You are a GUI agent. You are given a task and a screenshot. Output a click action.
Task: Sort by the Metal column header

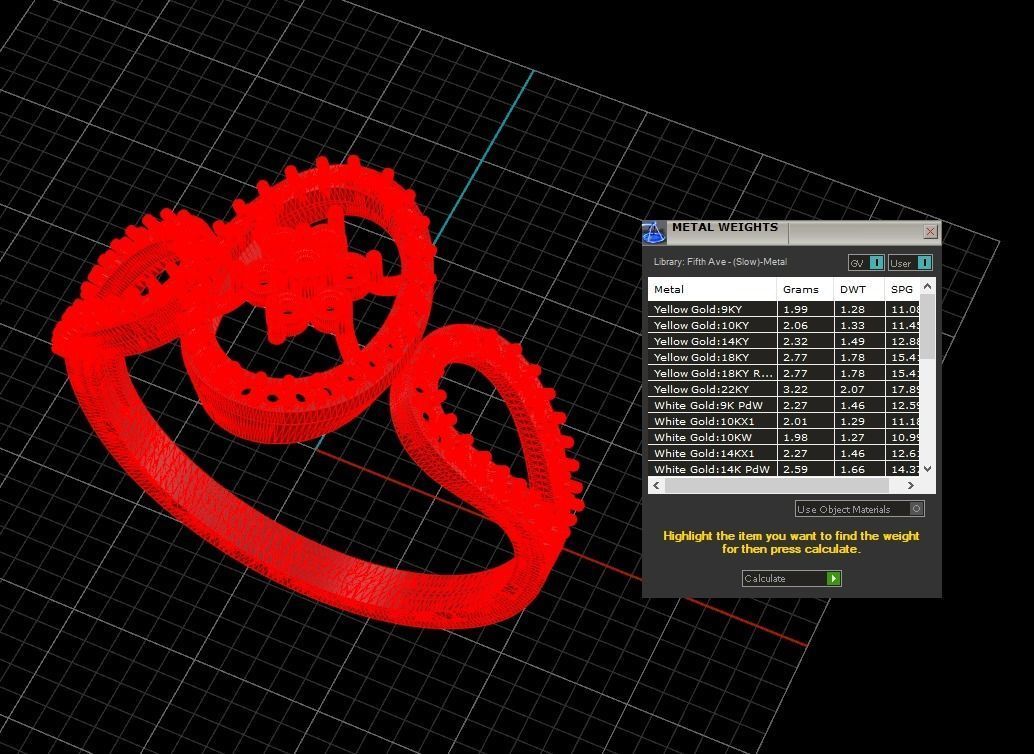[712, 289]
